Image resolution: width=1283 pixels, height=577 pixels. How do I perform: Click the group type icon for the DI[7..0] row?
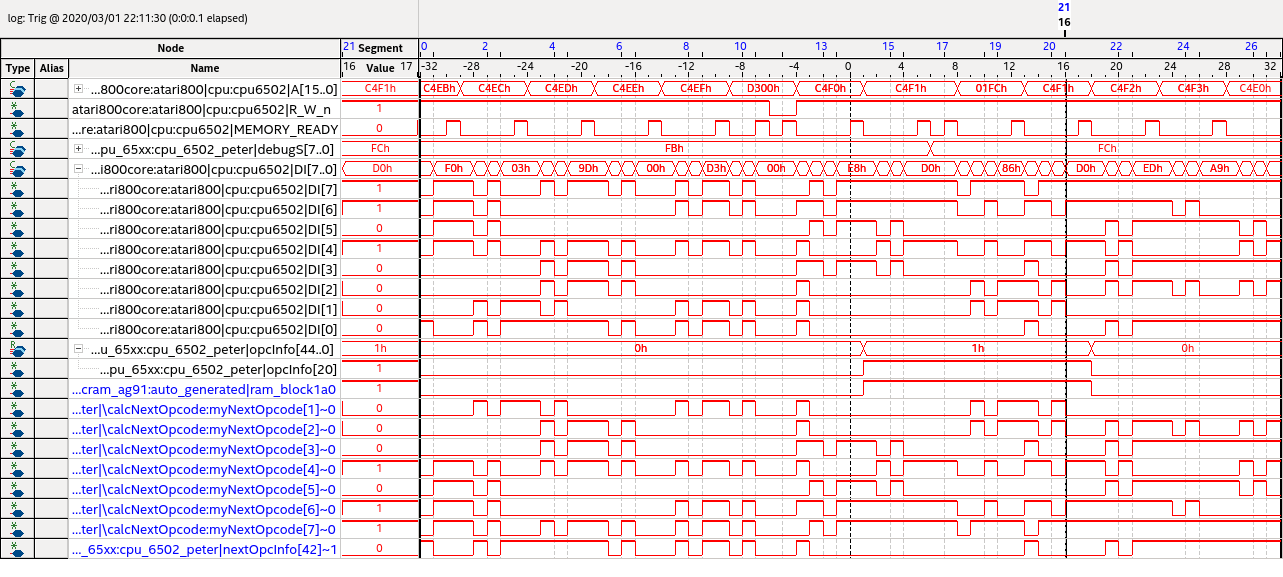pos(18,169)
